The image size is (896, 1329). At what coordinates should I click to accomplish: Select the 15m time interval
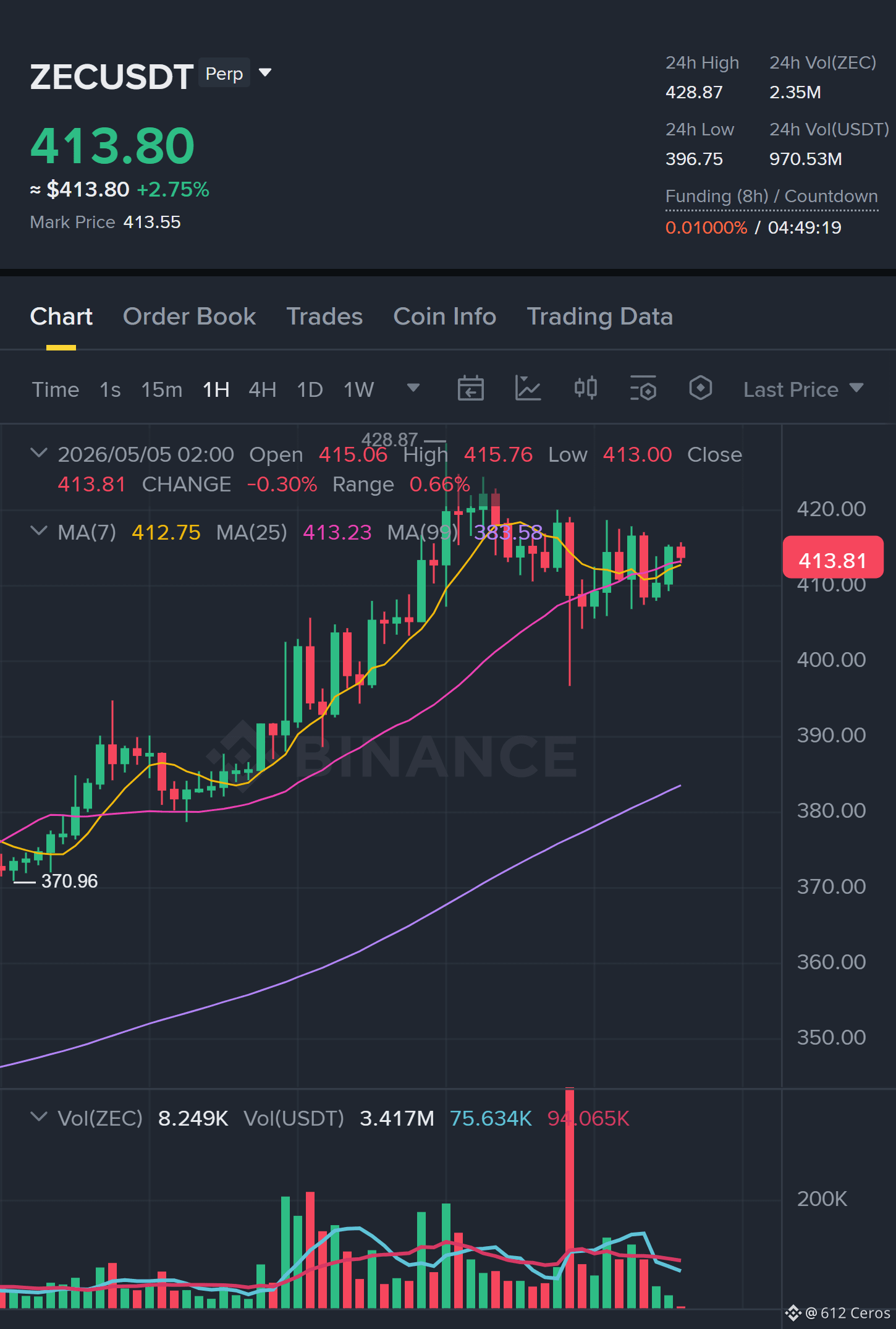point(162,389)
